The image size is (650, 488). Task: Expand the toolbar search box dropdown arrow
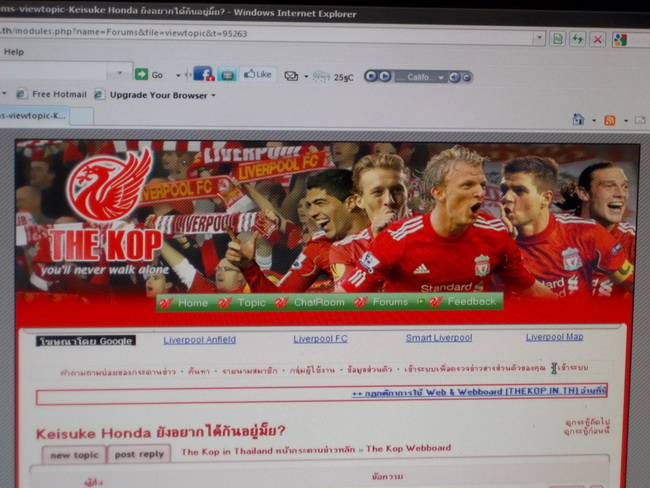pos(119,73)
